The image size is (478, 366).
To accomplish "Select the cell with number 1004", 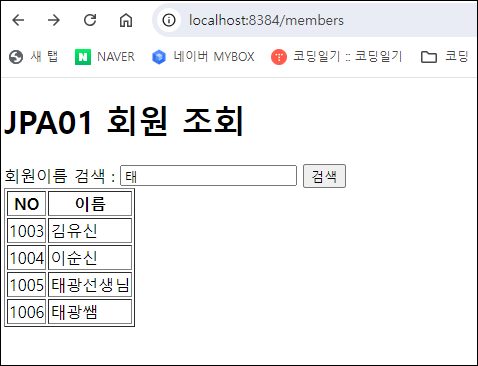I will 27,258.
